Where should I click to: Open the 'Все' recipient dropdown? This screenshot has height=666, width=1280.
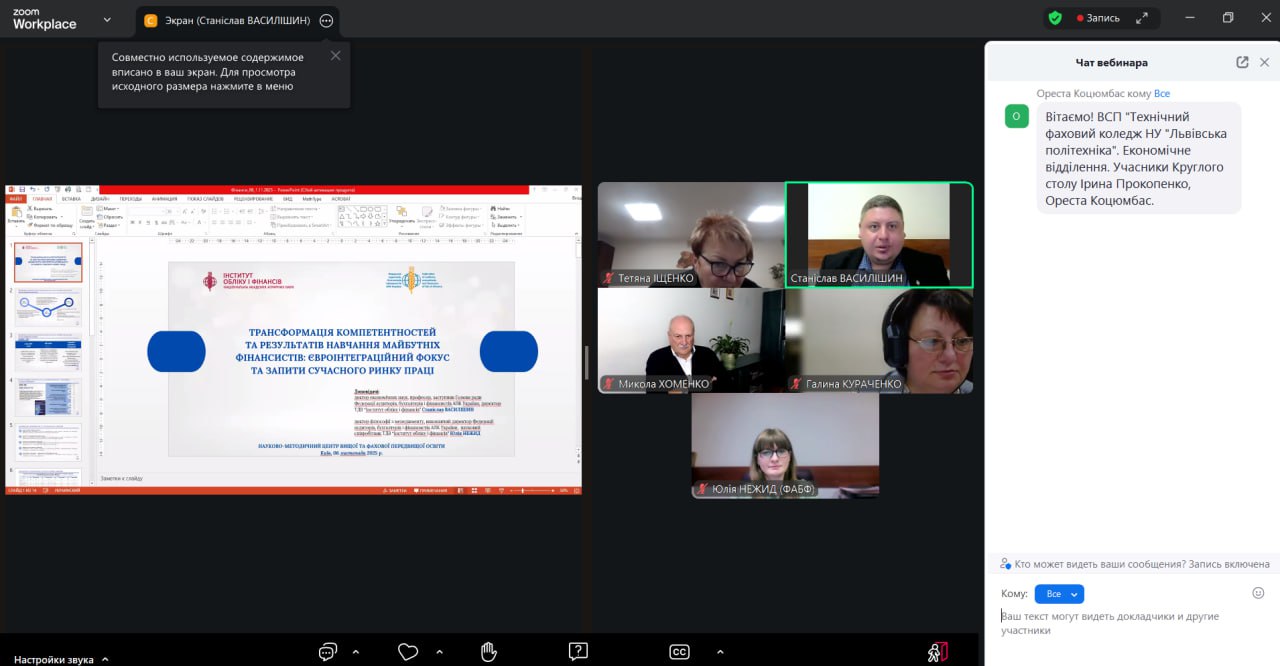click(1059, 594)
